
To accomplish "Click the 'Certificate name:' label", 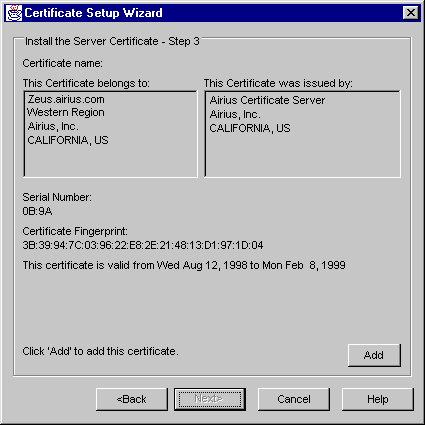I will point(63,63).
